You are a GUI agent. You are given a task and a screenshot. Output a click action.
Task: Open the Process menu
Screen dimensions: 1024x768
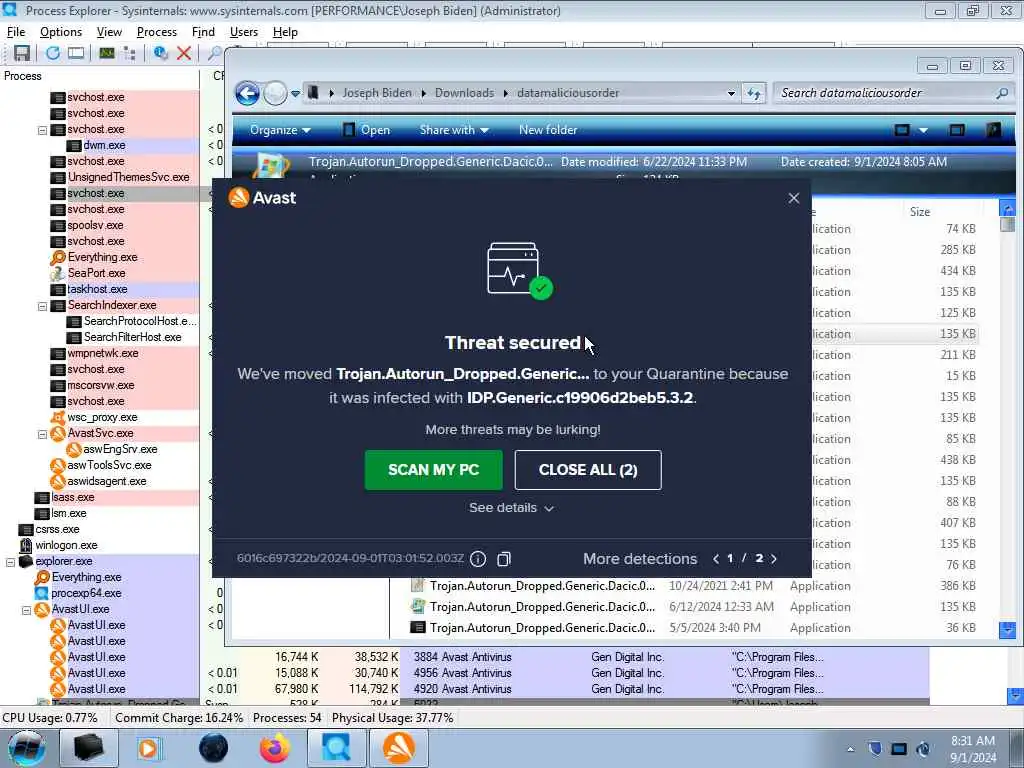[x=157, y=32]
